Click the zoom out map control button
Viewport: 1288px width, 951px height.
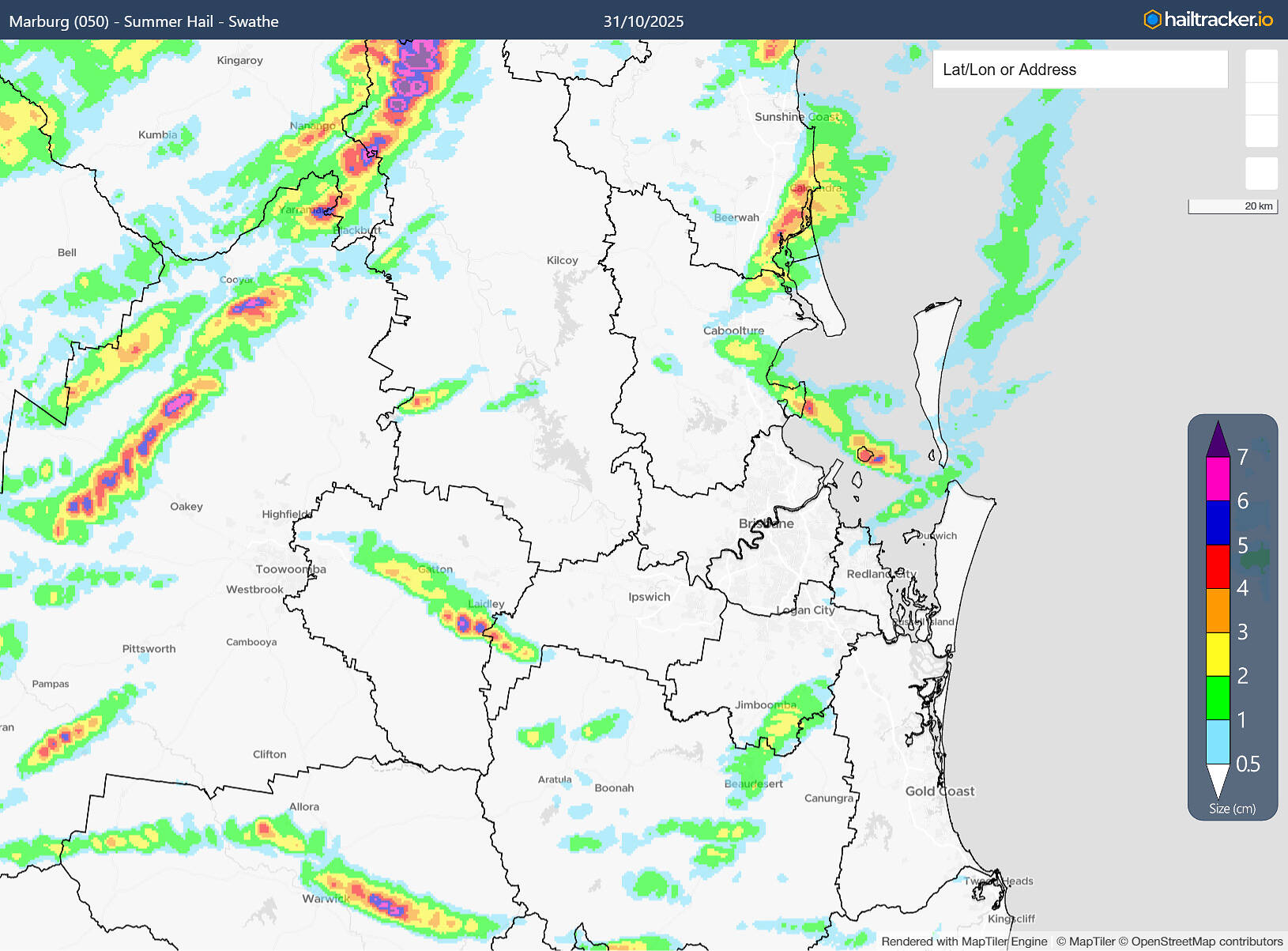click(x=1261, y=99)
